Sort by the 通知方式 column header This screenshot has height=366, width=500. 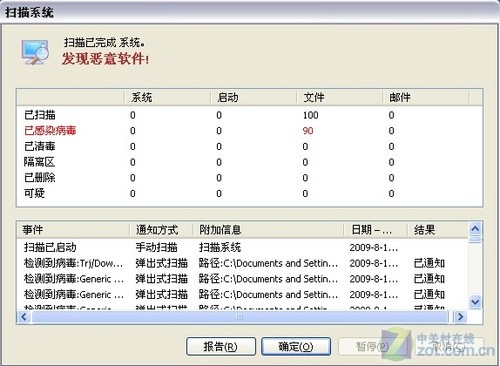(161, 230)
